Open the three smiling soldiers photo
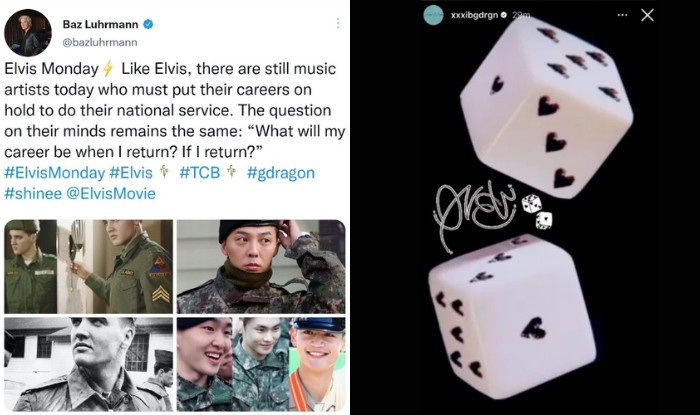The width and height of the screenshot is (700, 415). pos(261,364)
